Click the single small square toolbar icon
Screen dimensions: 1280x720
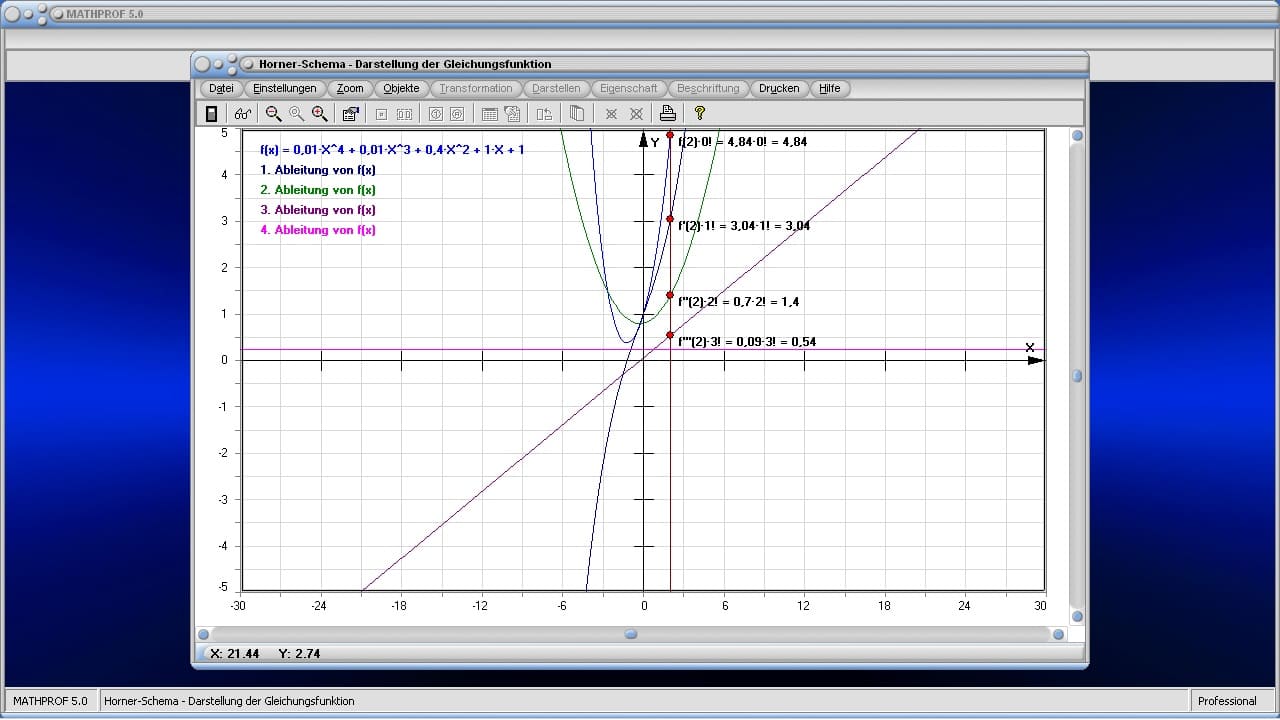(x=381, y=114)
